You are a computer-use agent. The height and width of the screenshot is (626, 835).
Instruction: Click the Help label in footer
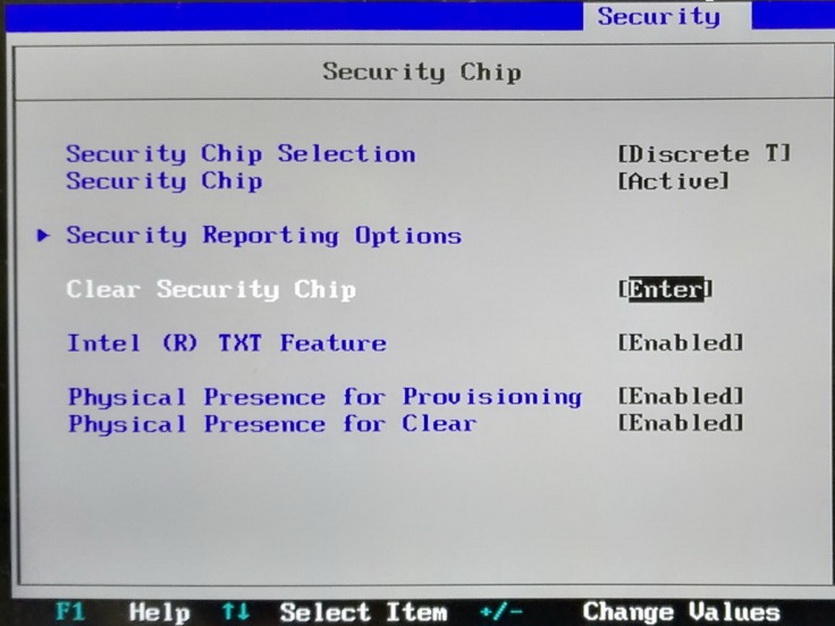click(x=159, y=612)
